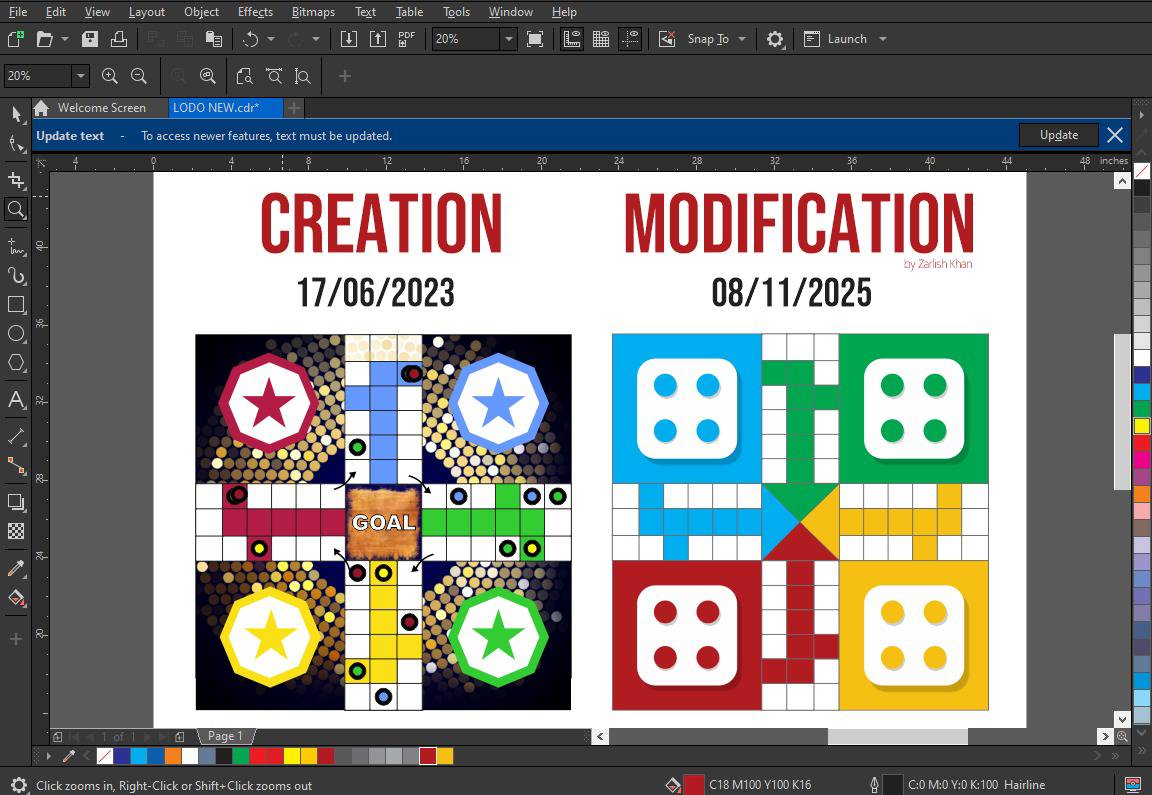Image resolution: width=1152 pixels, height=795 pixels.
Task: Open the Options gear in toolbar
Action: (774, 39)
